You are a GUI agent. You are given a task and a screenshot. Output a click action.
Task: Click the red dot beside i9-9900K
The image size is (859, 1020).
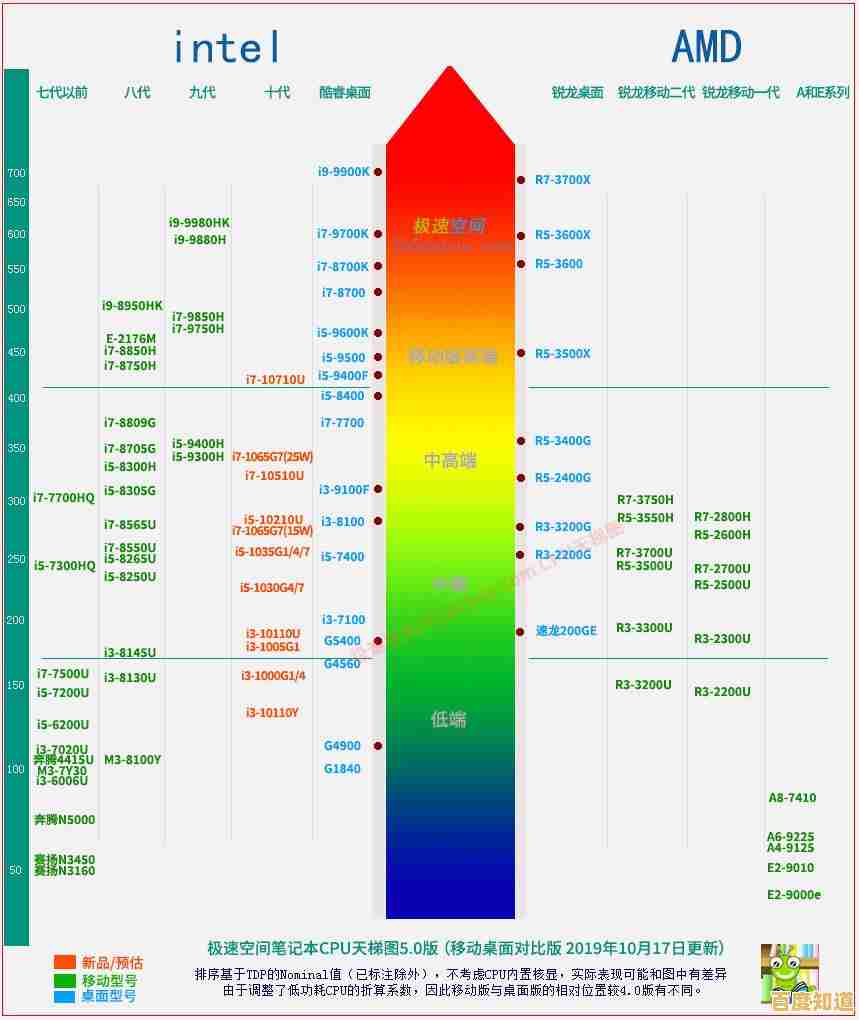point(377,172)
